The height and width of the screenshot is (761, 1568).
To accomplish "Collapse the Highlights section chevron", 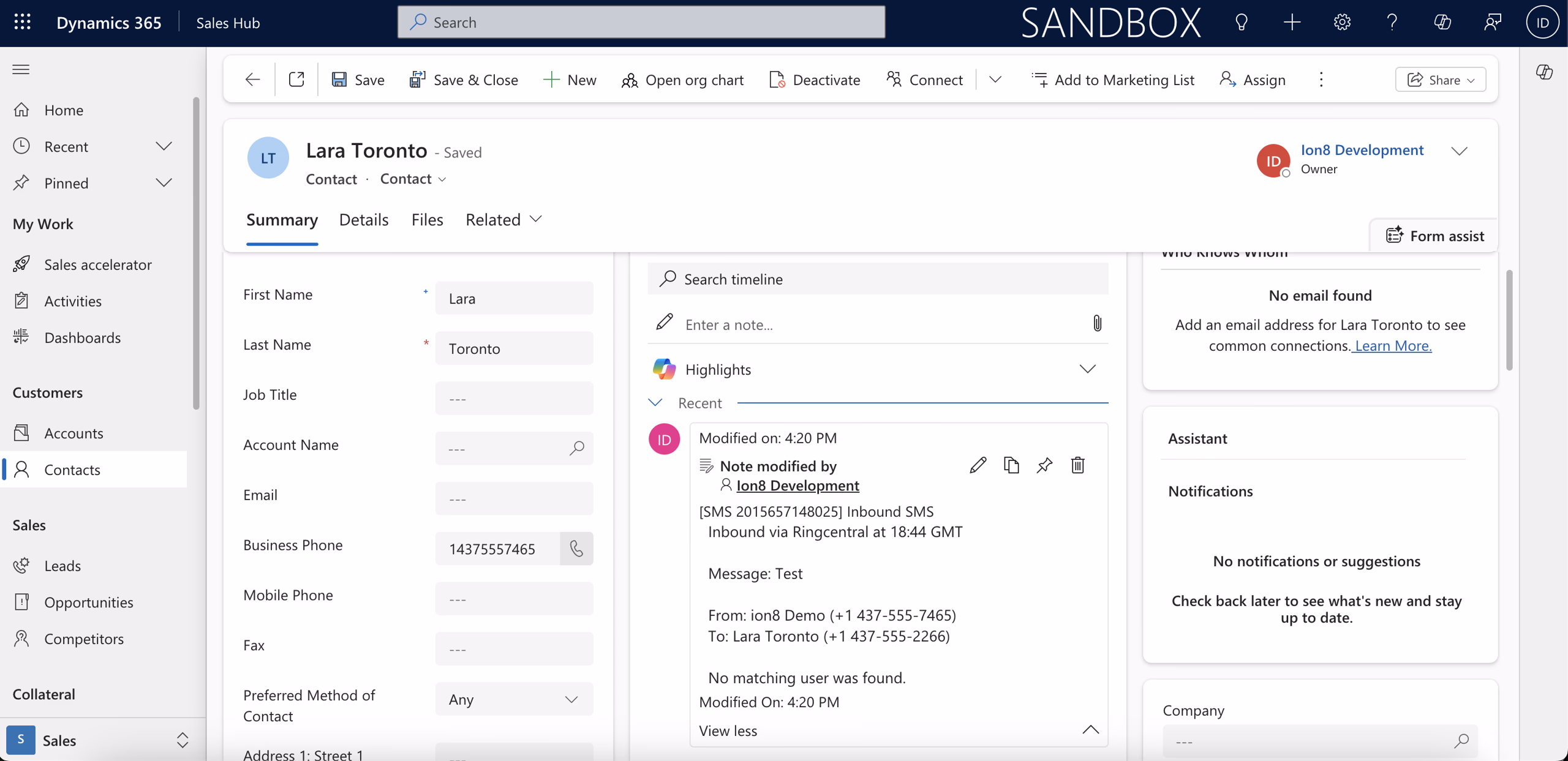I will 1087,369.
